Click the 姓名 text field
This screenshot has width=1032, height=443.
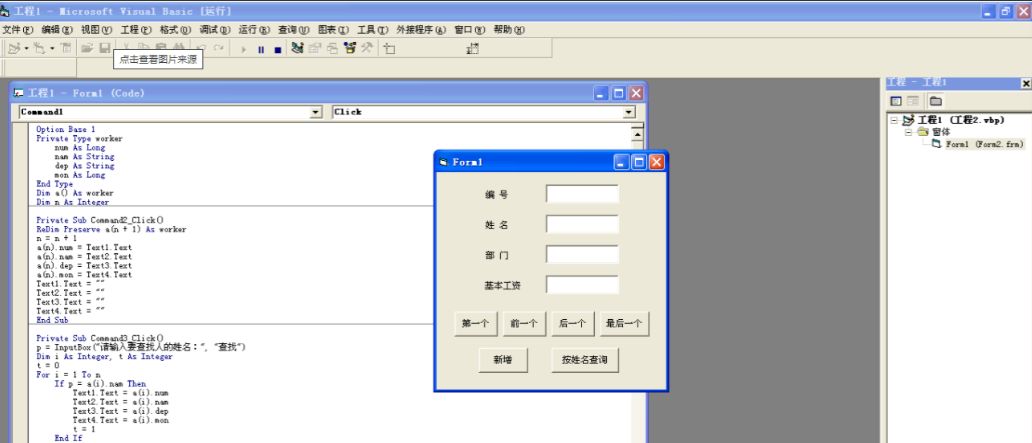tap(582, 224)
